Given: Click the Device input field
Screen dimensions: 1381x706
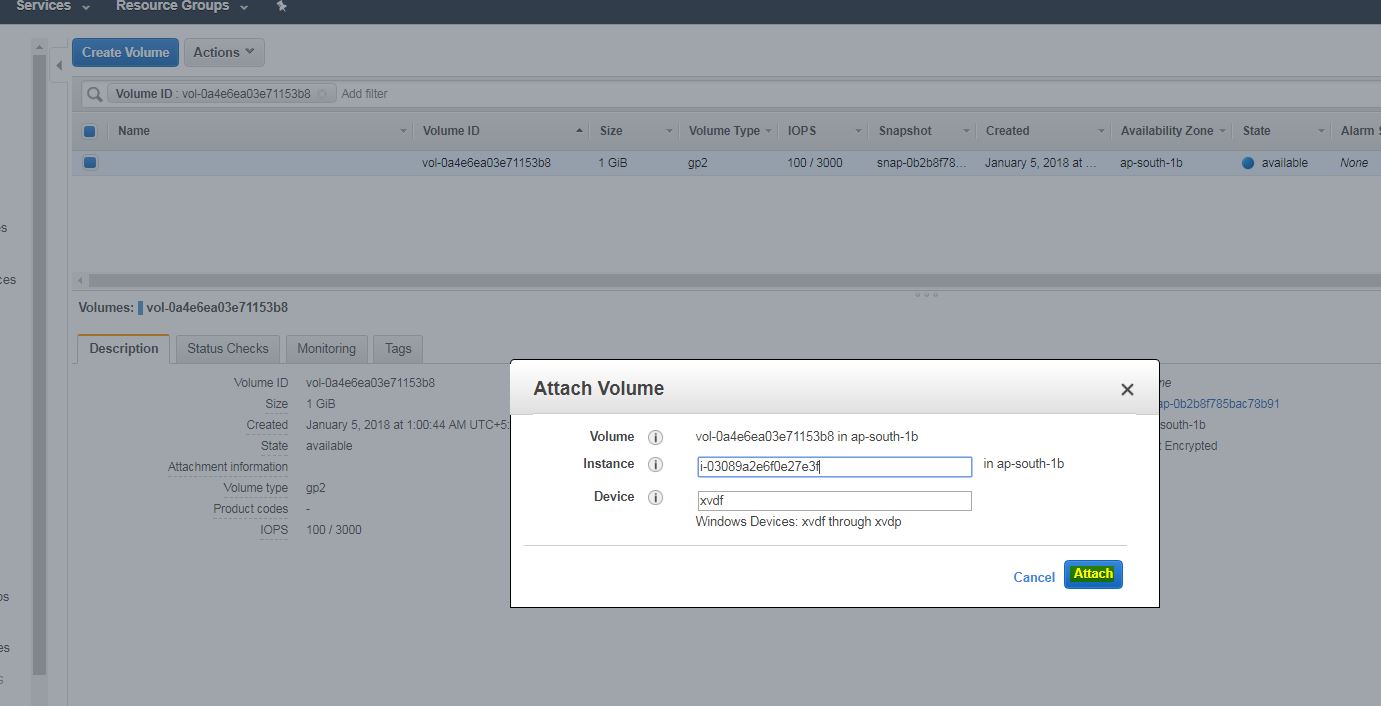Looking at the screenshot, I should point(834,501).
